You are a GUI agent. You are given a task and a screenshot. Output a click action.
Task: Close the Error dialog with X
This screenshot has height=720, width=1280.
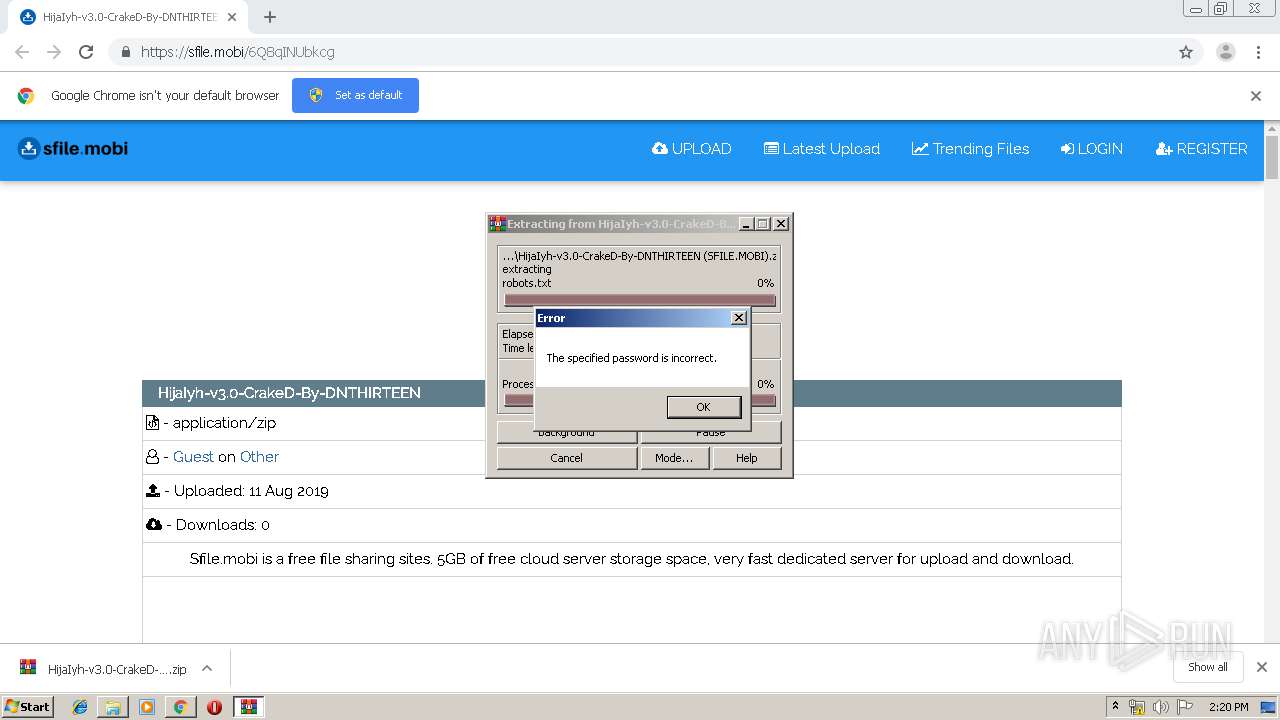coord(739,318)
